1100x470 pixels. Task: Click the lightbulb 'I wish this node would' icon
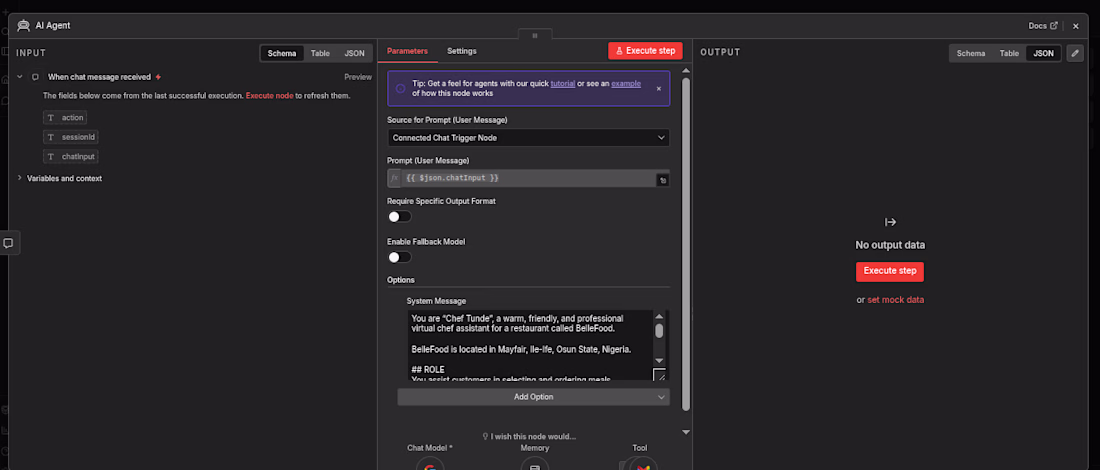click(x=485, y=436)
